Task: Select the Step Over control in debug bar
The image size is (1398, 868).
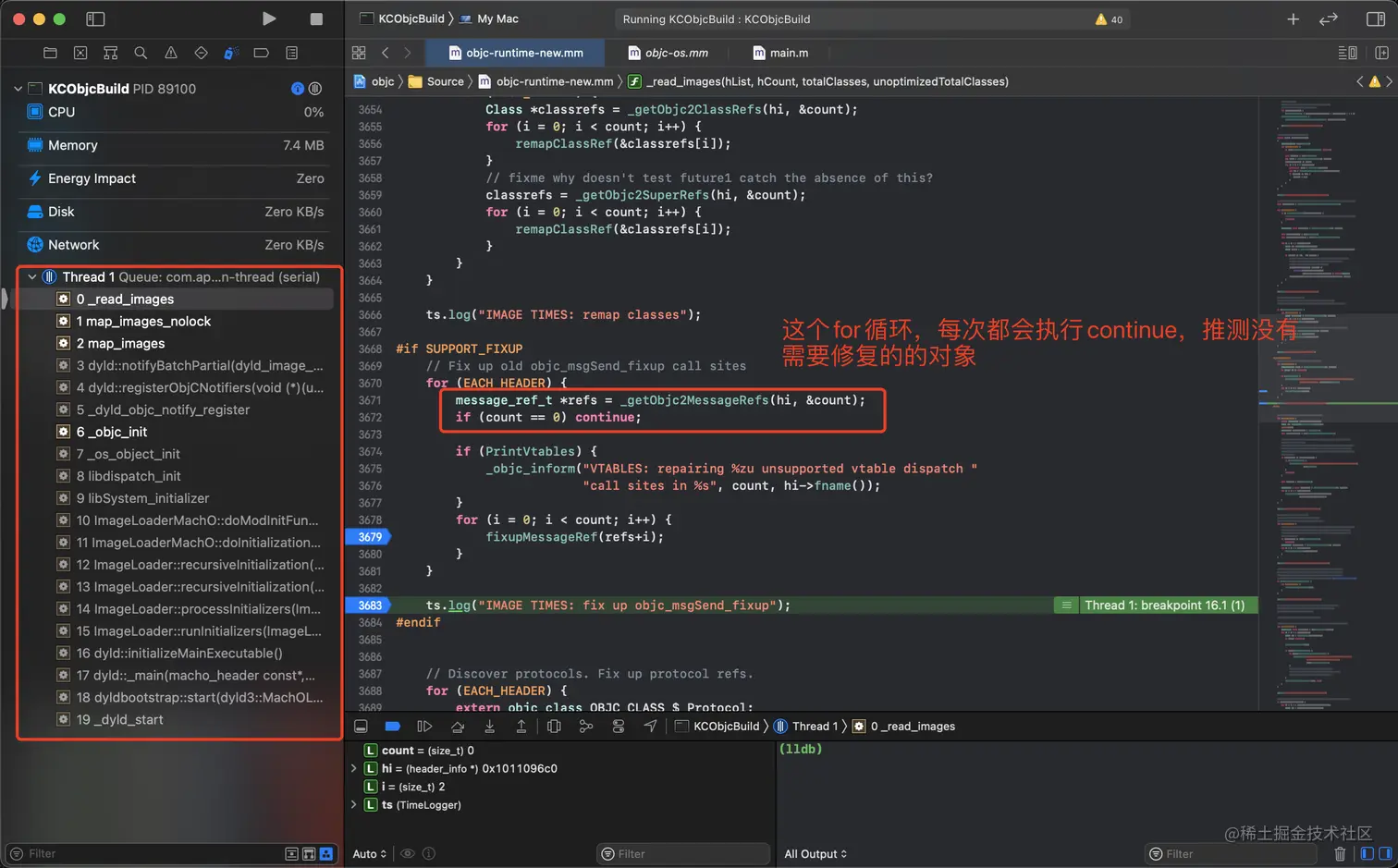Action: (x=456, y=727)
